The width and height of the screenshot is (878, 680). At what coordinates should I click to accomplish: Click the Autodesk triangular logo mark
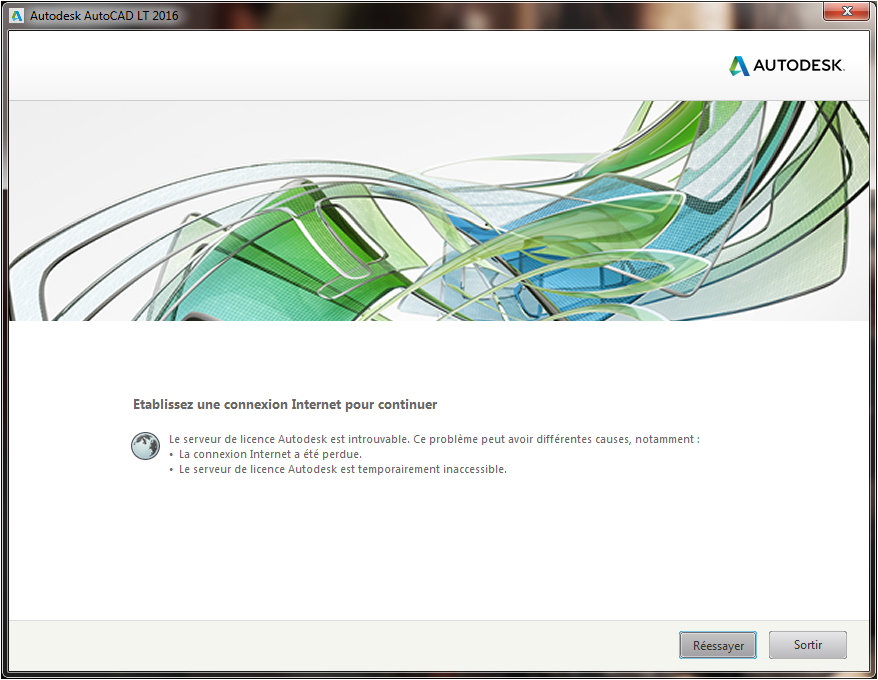(x=739, y=66)
